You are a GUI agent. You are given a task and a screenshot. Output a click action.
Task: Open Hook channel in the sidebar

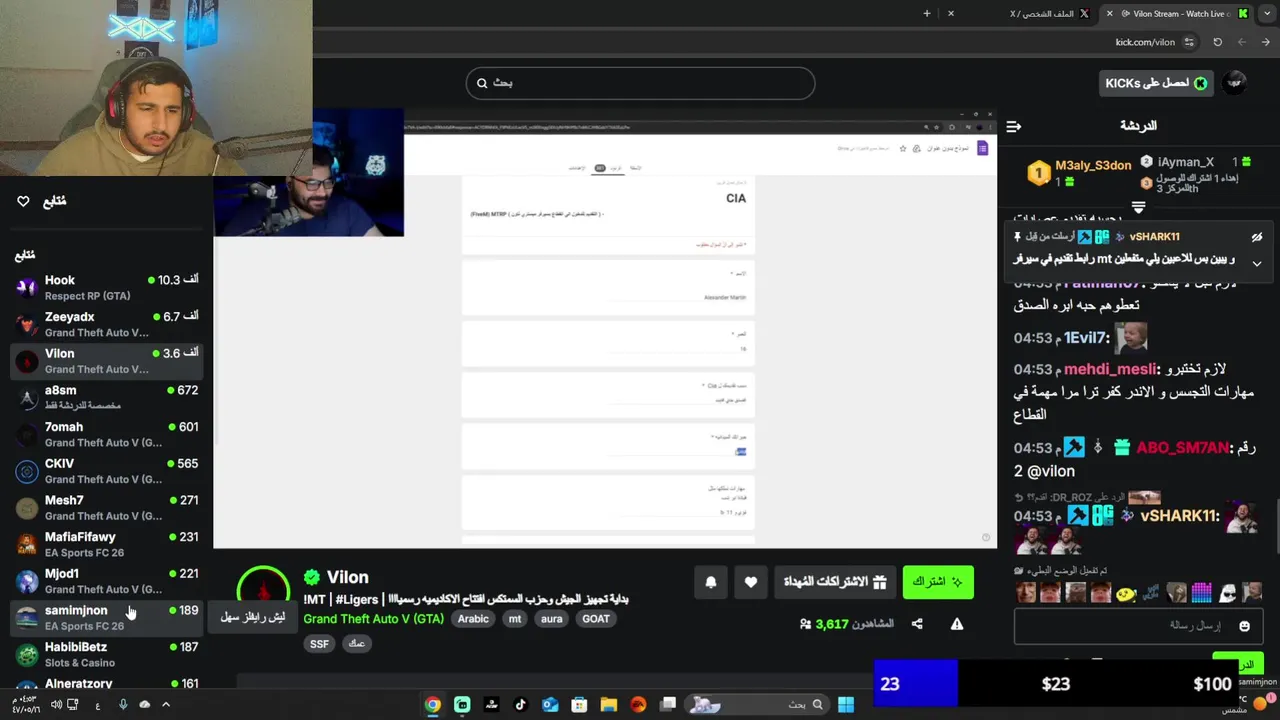[x=106, y=288]
